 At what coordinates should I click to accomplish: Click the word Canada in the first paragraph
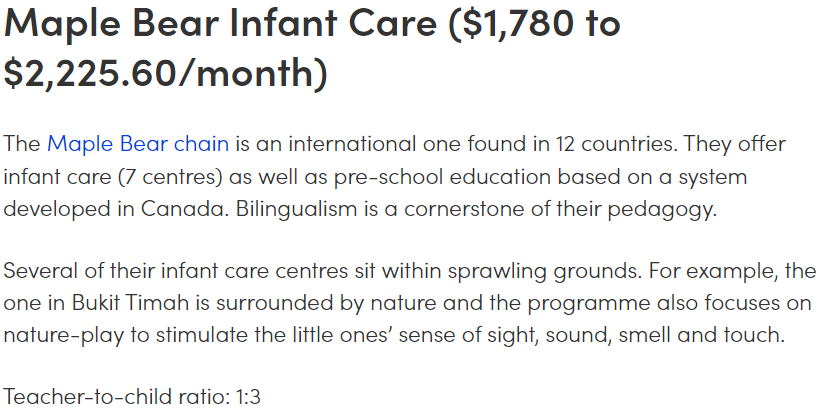184,209
